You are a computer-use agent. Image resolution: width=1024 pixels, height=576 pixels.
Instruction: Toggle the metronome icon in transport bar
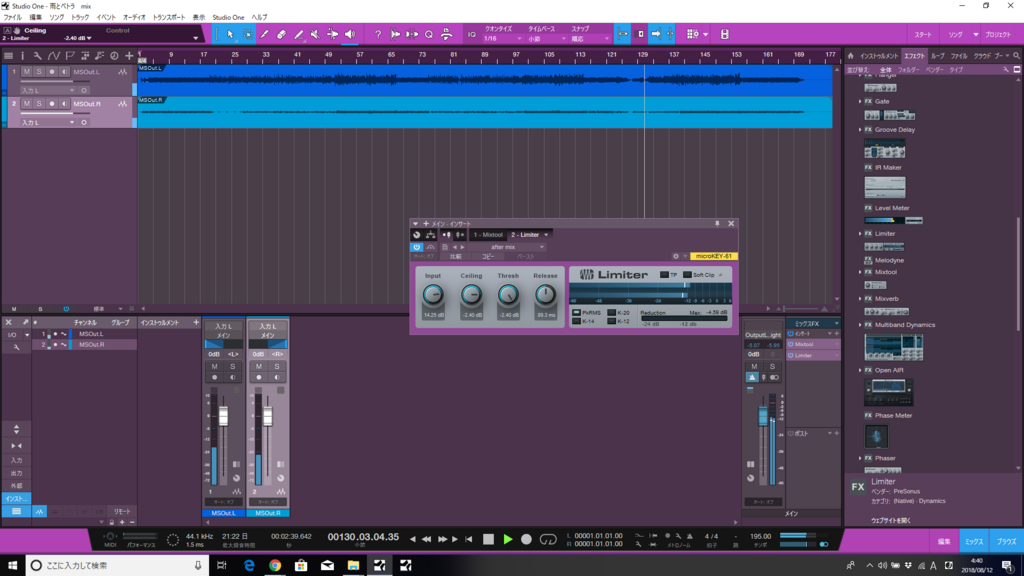(x=689, y=536)
